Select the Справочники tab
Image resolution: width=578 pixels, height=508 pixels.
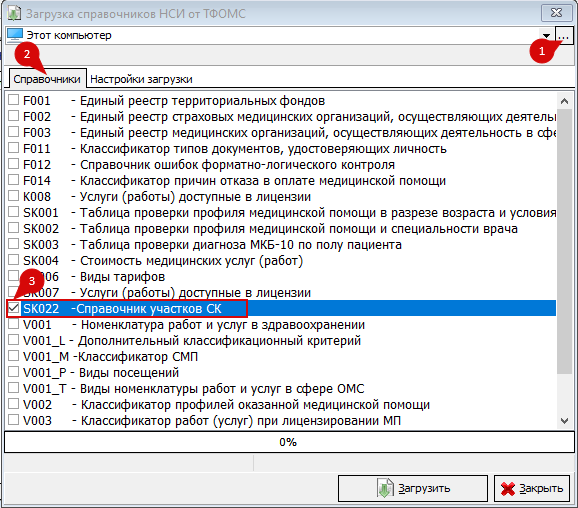pos(46,79)
